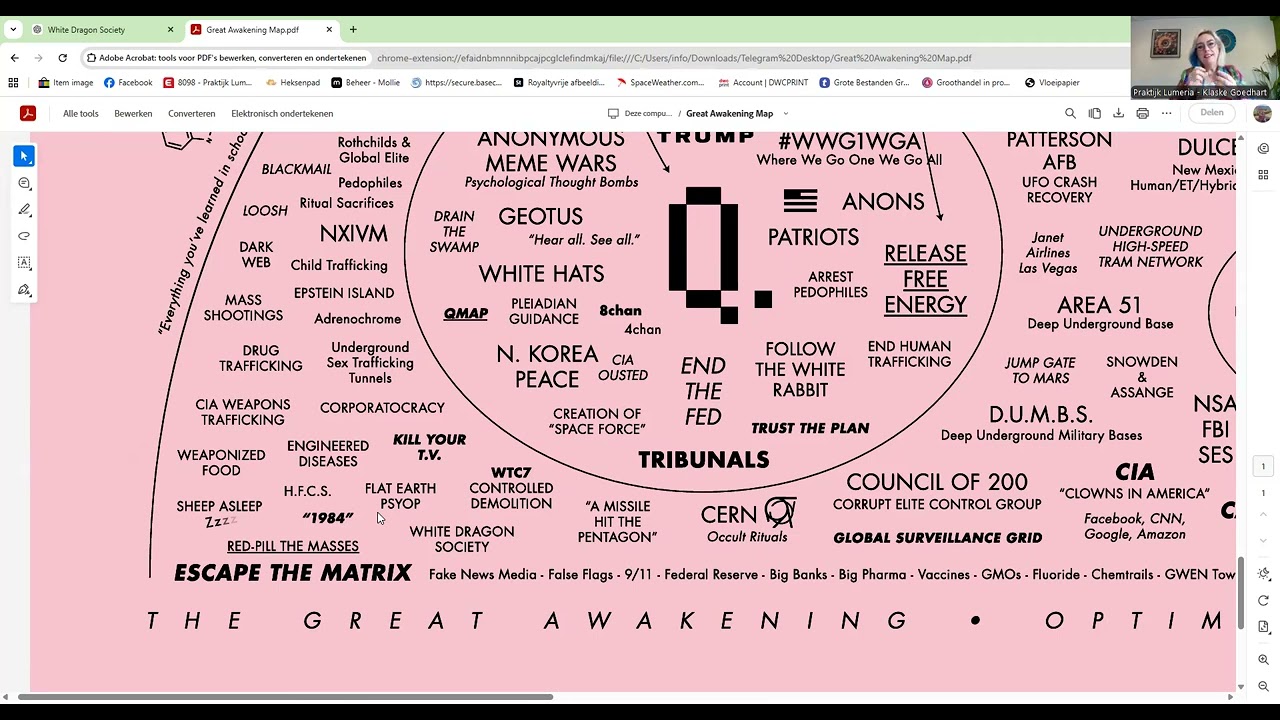Viewport: 1280px width, 720px height.
Task: Select the add text box tool
Action: click(x=24, y=263)
